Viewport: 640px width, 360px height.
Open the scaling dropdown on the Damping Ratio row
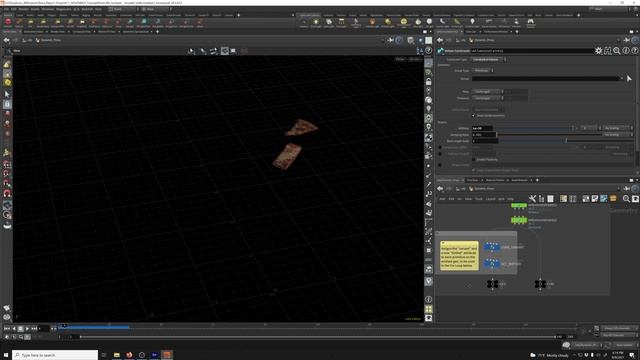[x=618, y=135]
